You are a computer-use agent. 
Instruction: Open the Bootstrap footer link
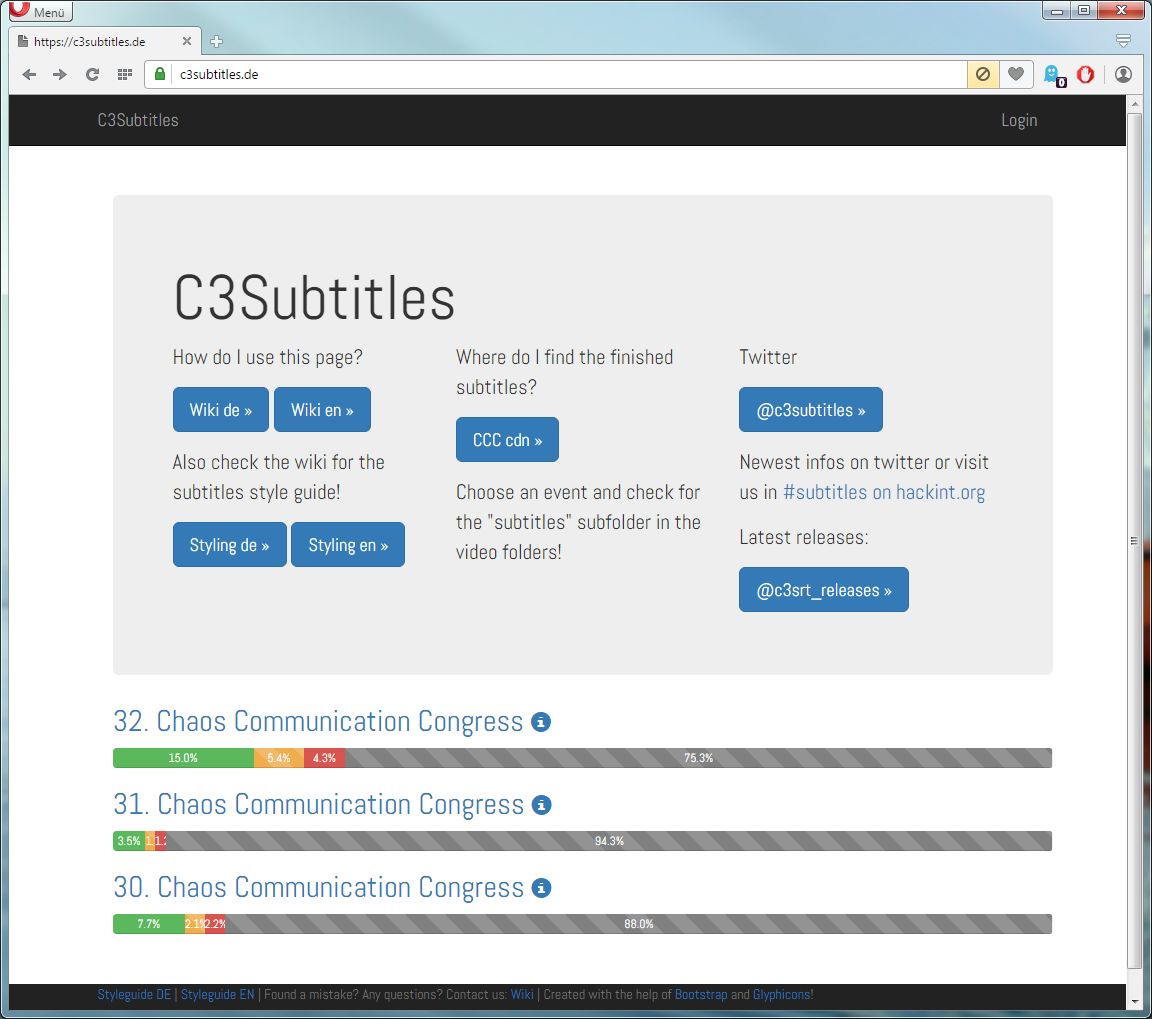(x=701, y=994)
